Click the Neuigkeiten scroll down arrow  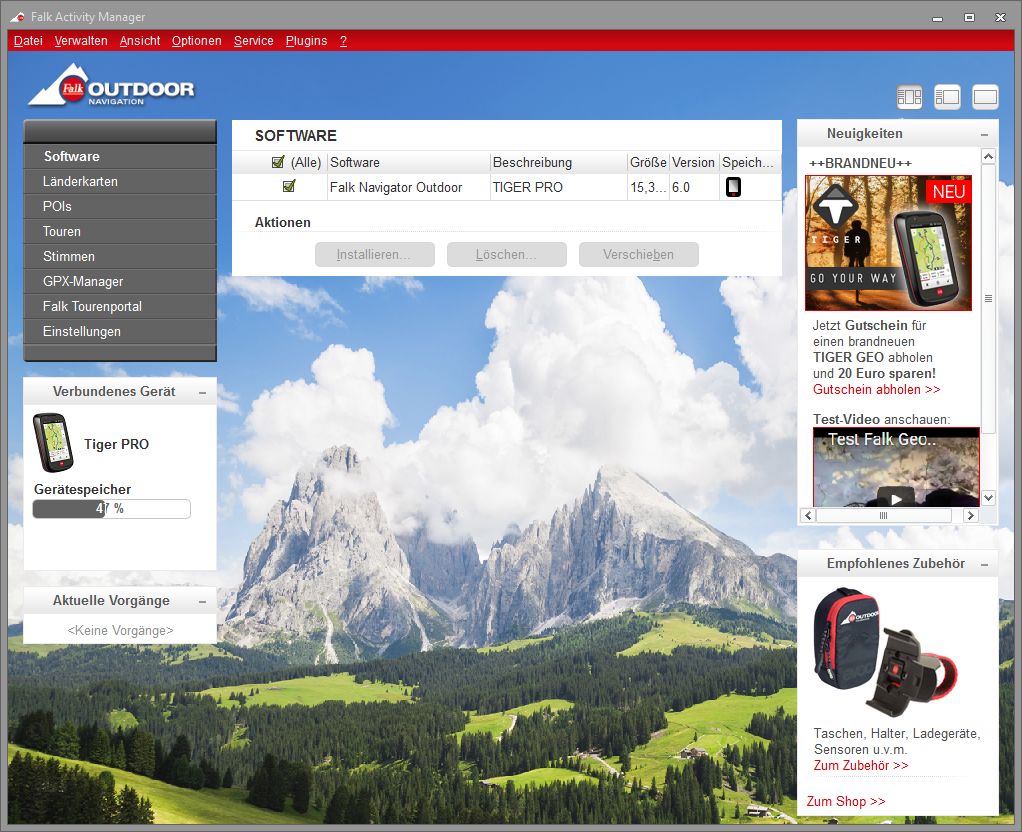pos(988,498)
